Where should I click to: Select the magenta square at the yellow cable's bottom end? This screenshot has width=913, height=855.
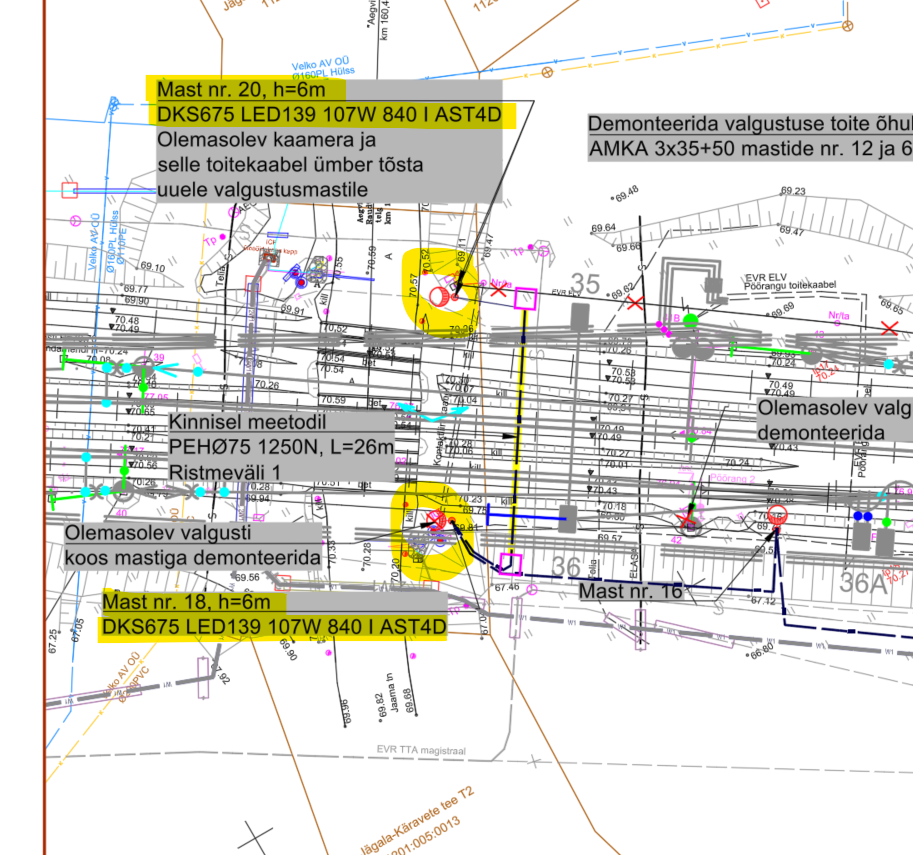click(511, 563)
